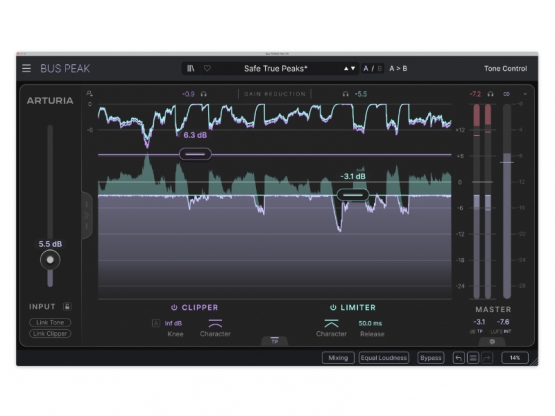Click the BUS PEAK plugin title
Screen dimensions: 555x416
click(x=65, y=68)
